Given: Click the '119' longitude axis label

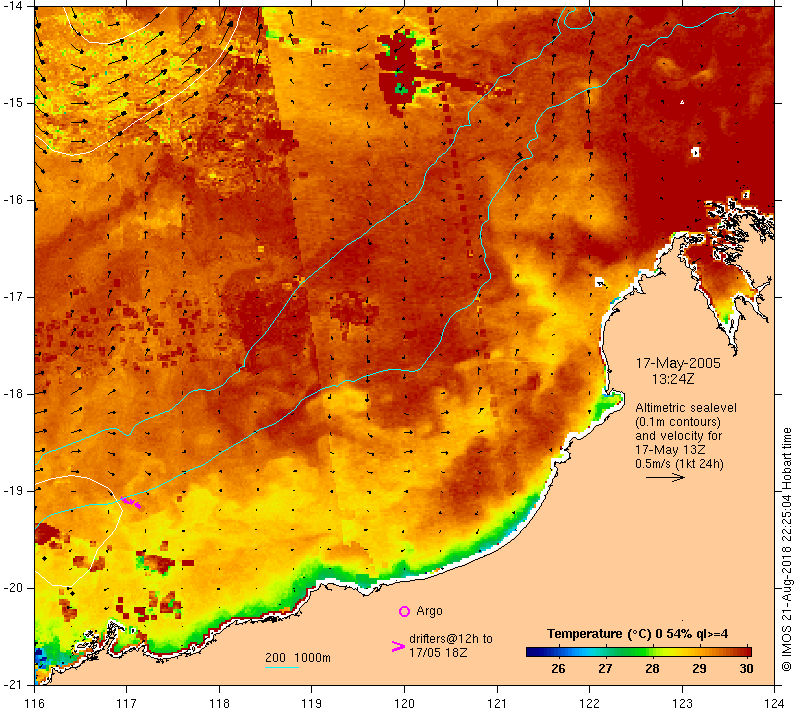Looking at the screenshot, I should coord(312,703).
